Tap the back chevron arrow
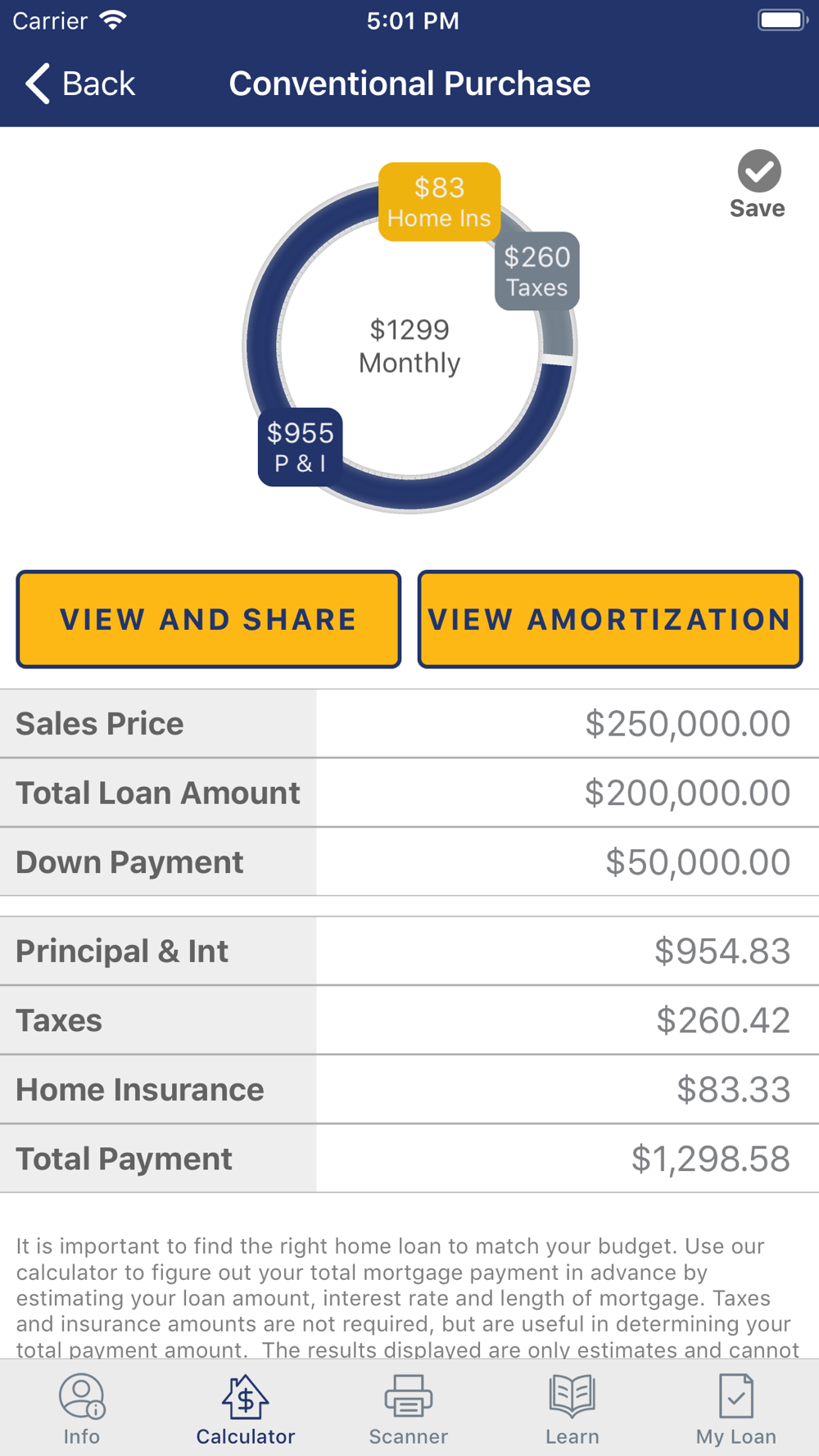This screenshot has height=1456, width=819. pyautogui.click(x=38, y=84)
